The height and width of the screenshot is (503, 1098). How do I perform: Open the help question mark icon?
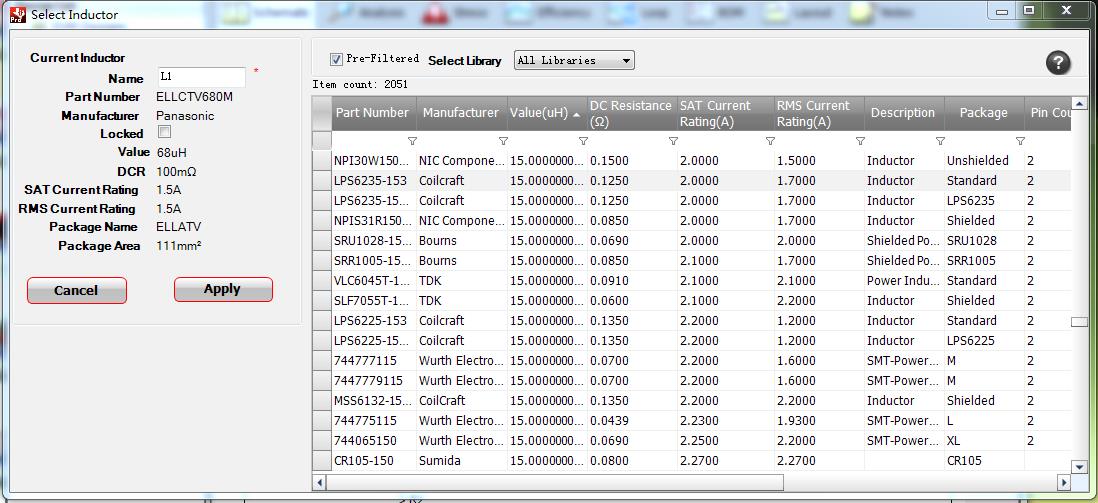[x=1058, y=63]
